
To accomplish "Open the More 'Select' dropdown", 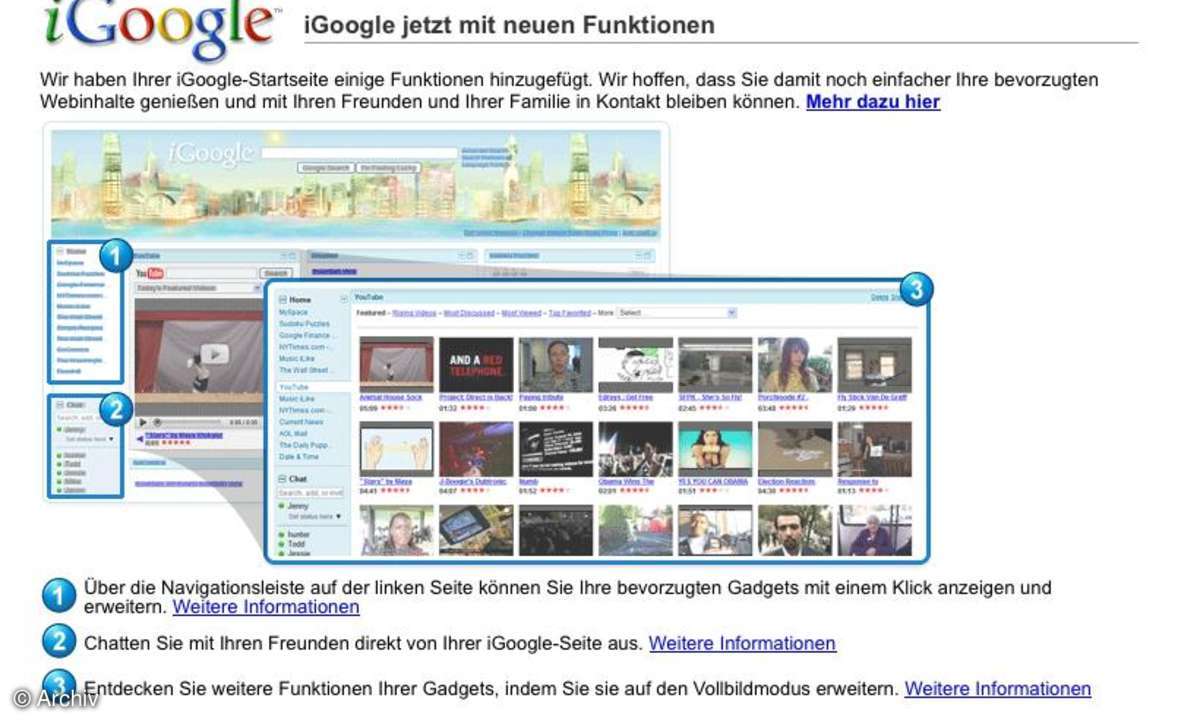I will coord(676,313).
